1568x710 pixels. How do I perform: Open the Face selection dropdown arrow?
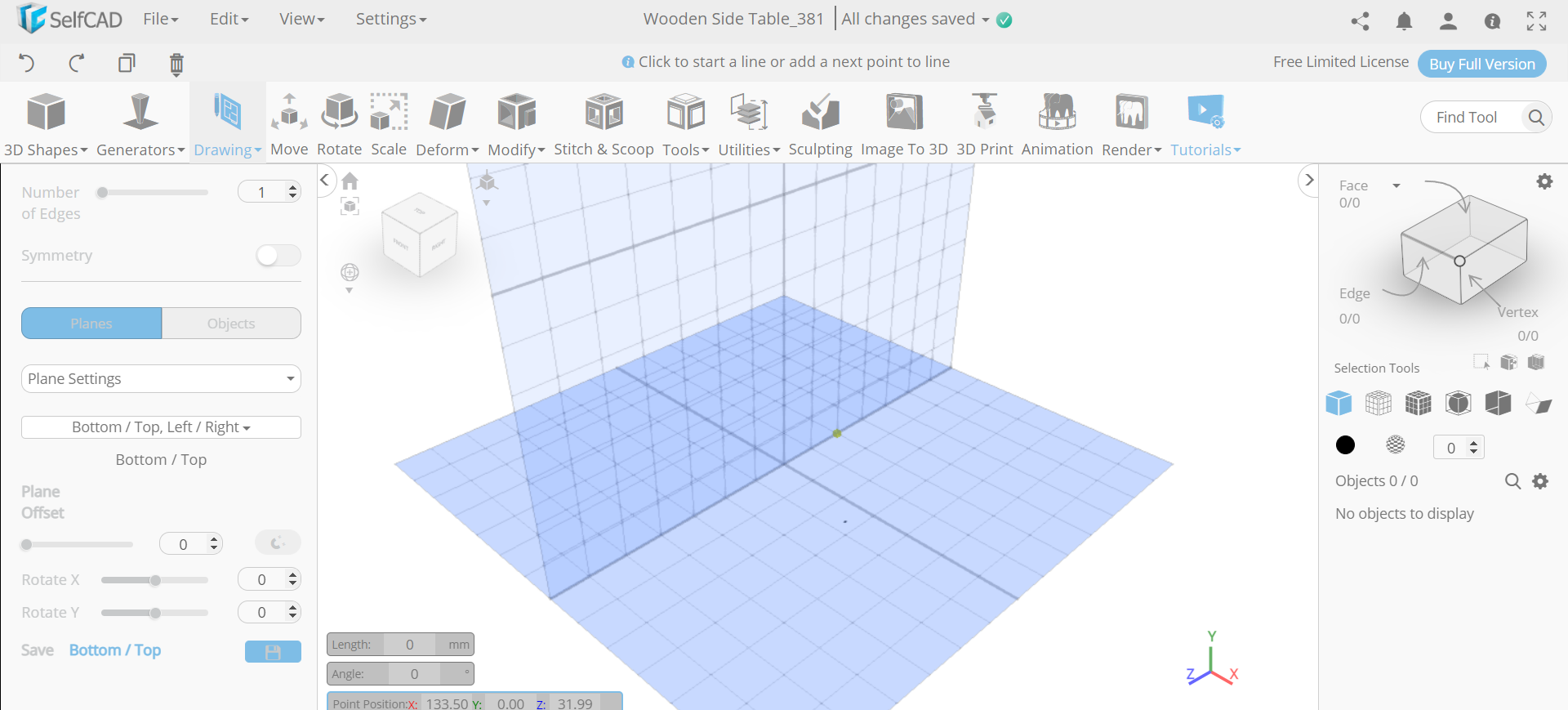tap(1396, 185)
